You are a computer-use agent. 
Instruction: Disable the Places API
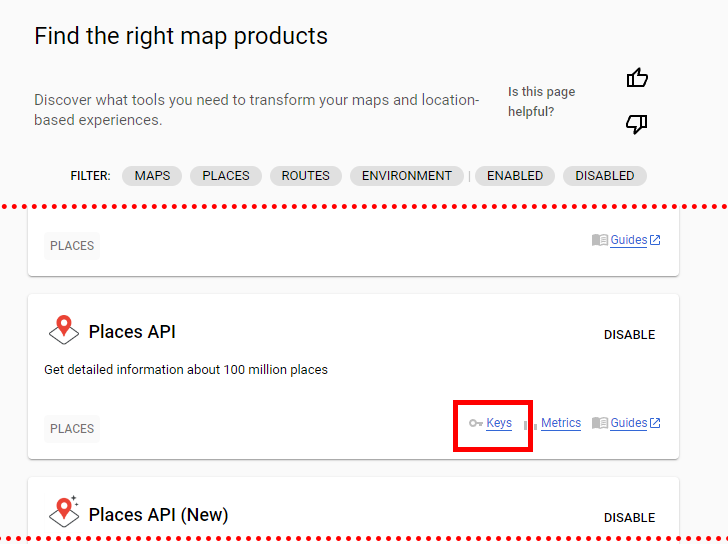tap(629, 335)
